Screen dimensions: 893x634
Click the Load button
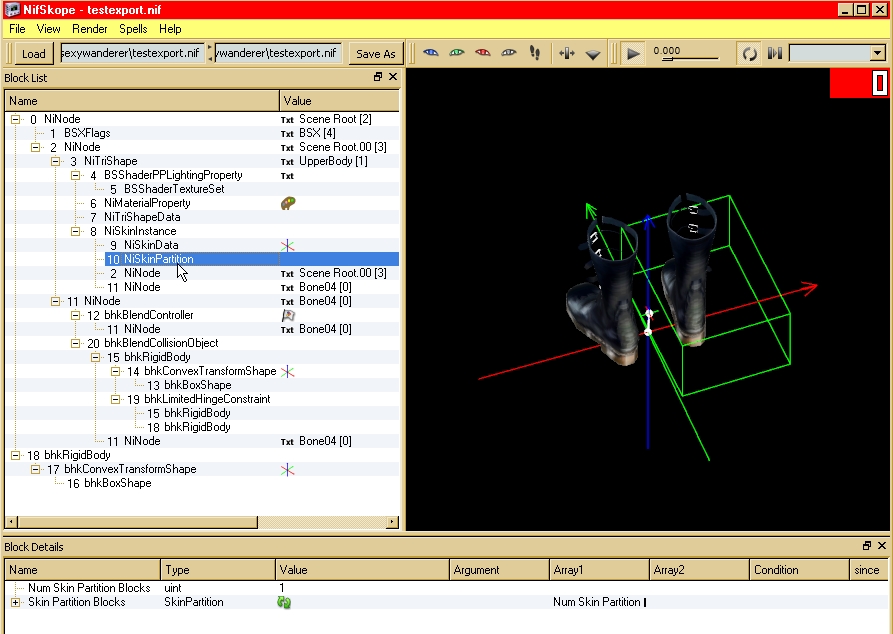34,54
